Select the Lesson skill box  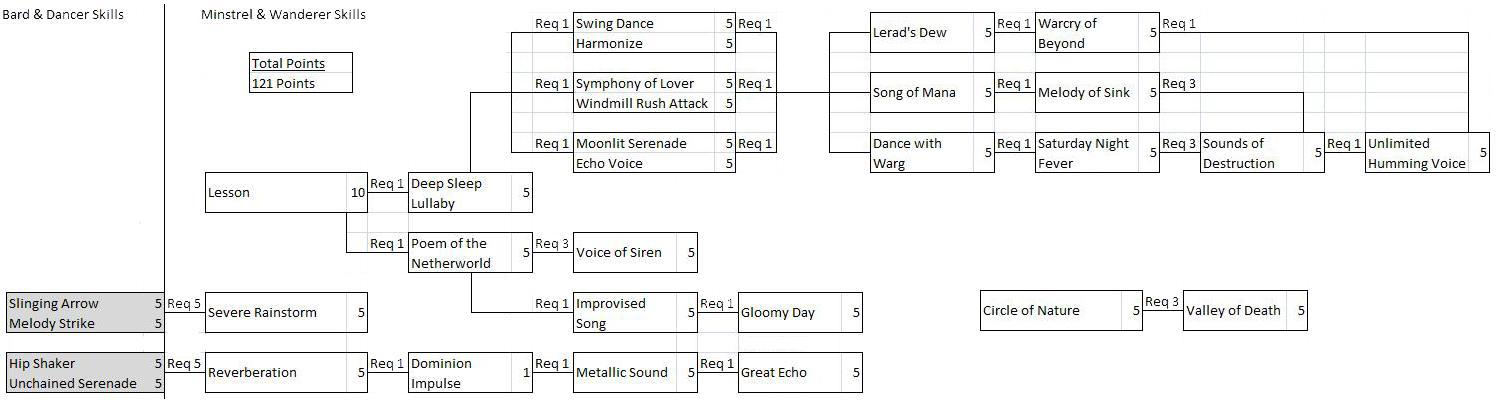click(x=286, y=192)
